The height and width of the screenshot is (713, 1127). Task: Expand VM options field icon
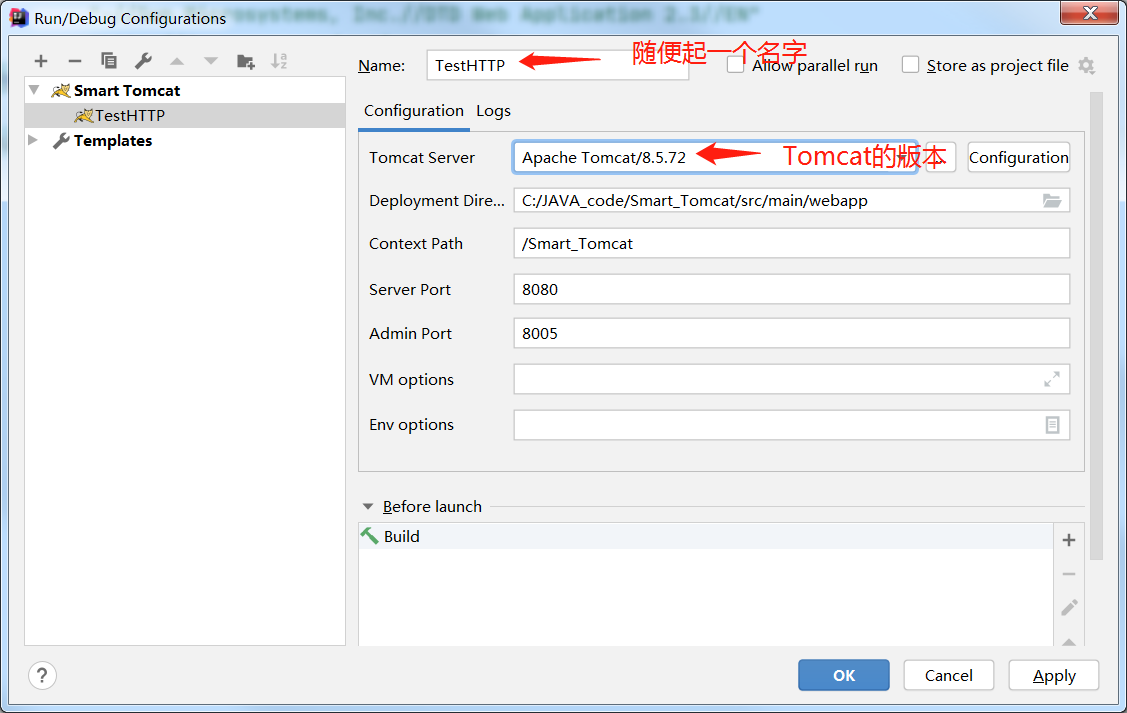coord(1052,379)
